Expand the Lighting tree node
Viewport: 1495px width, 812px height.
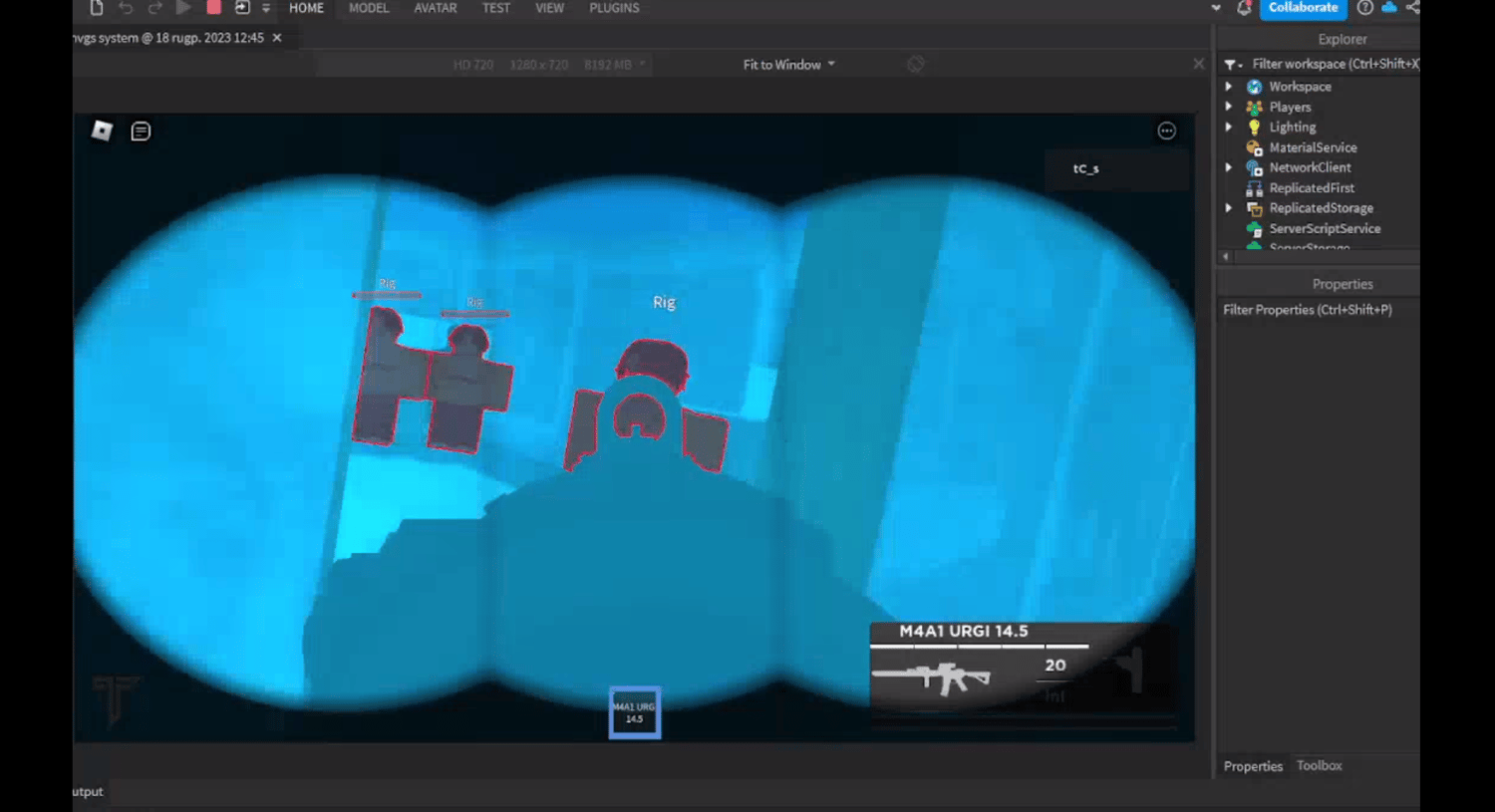(1229, 127)
